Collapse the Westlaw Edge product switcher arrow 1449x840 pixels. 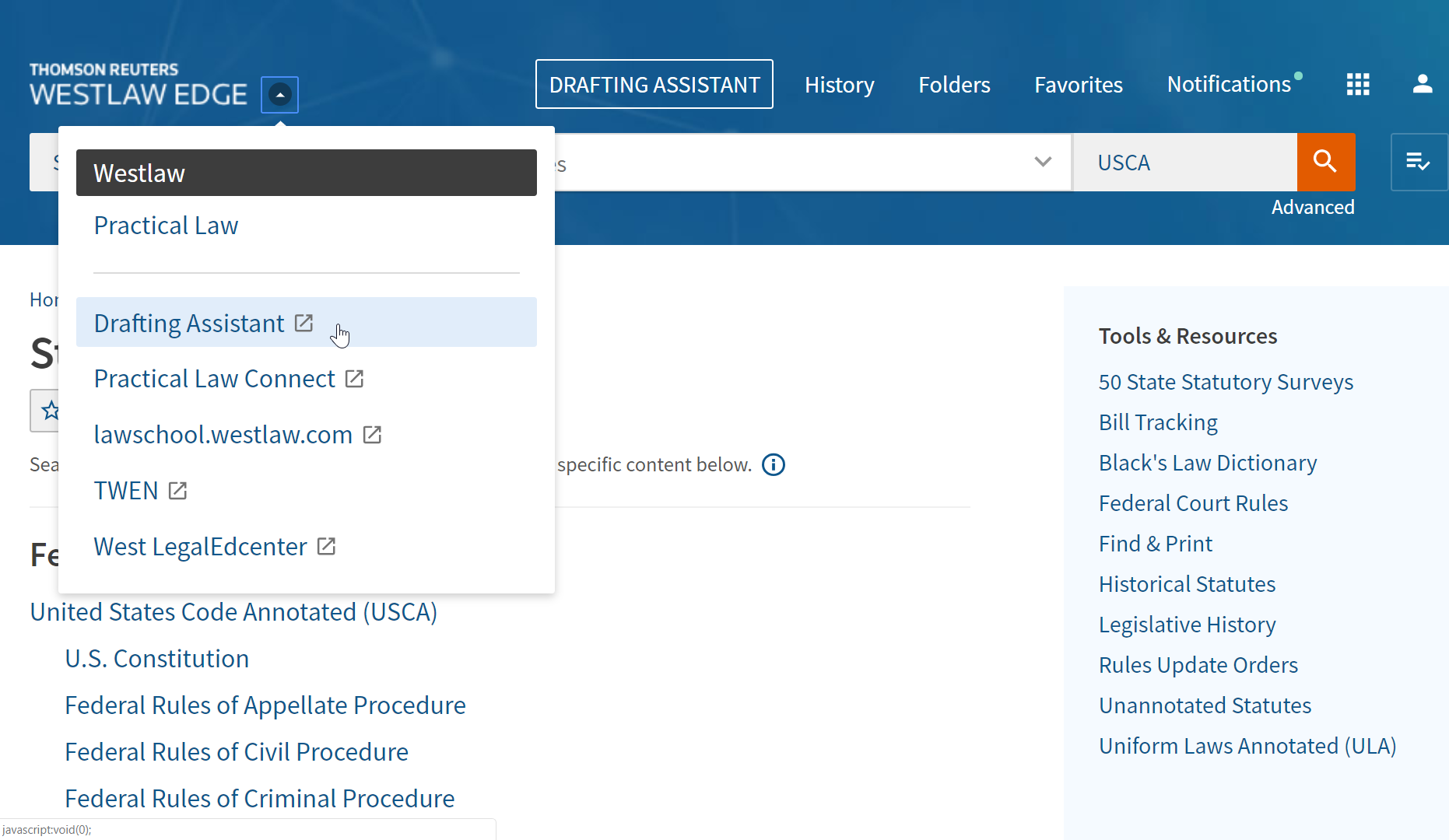click(x=279, y=95)
